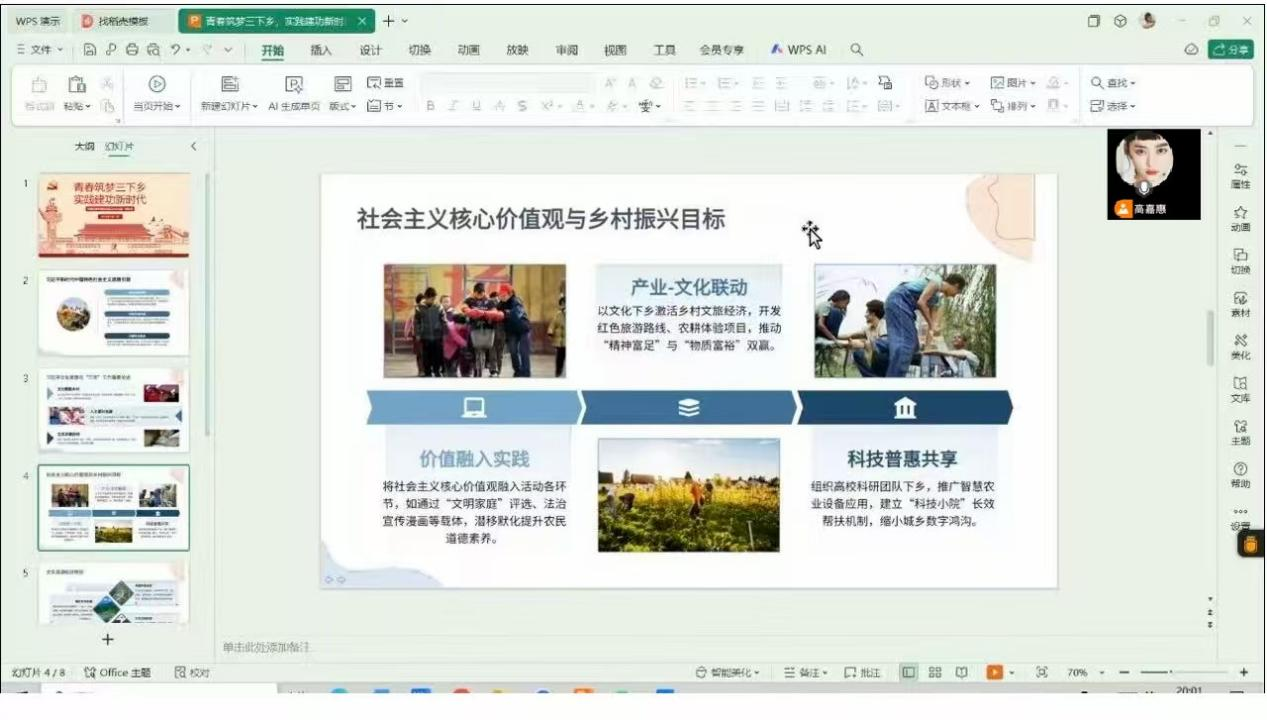This screenshot has width=1267, height=720.
Task: Select slide 2 thumbnail in slide panel
Action: [113, 312]
